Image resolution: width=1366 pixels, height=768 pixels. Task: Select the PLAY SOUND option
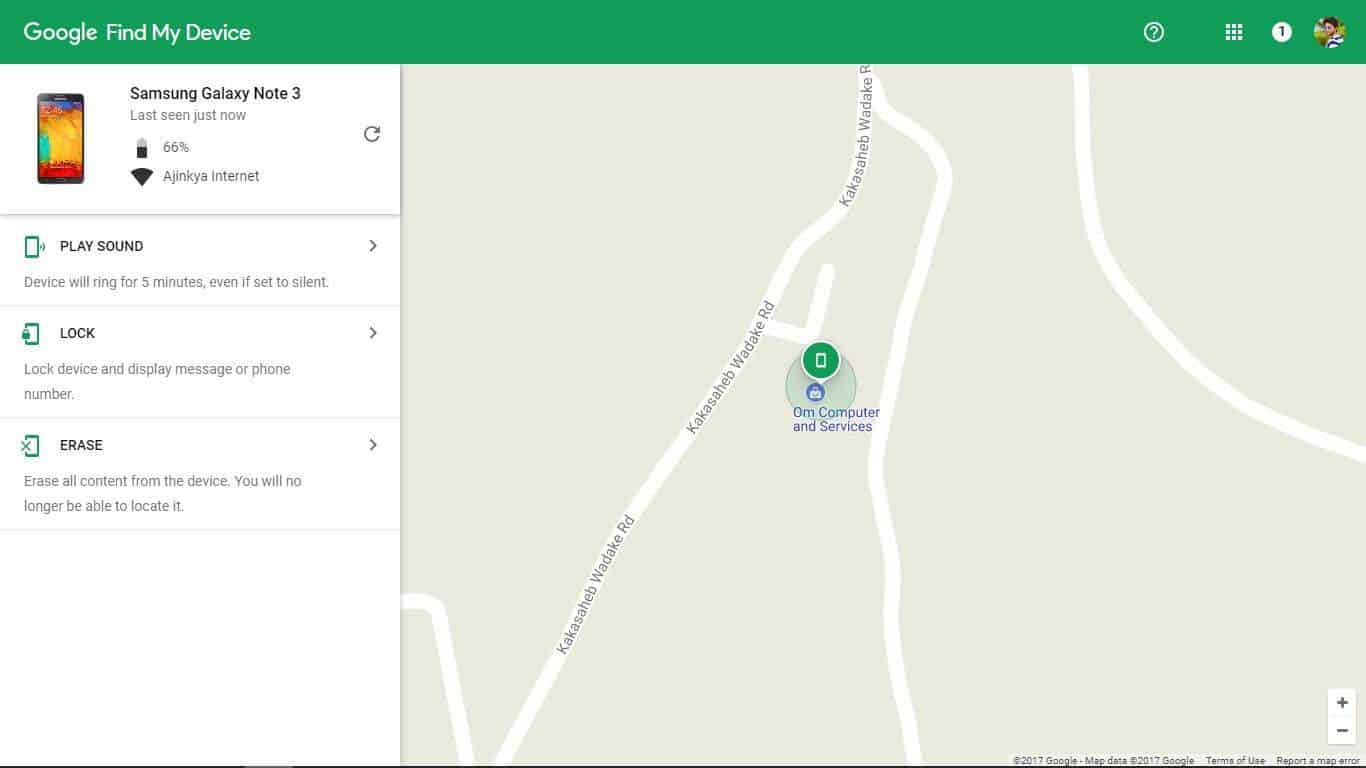tap(200, 262)
